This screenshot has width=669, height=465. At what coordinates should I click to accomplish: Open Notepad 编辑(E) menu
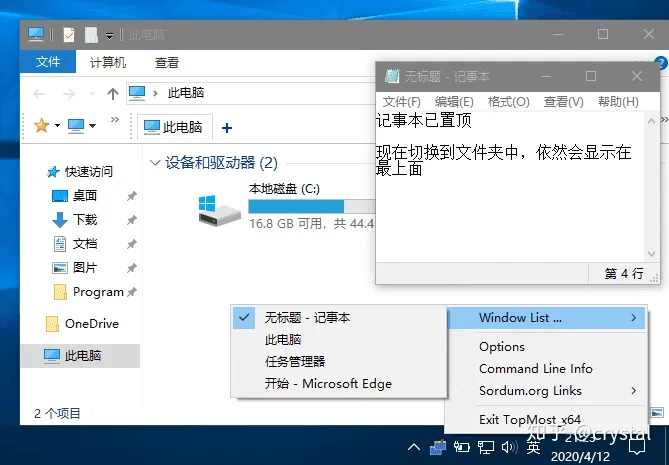click(x=454, y=102)
